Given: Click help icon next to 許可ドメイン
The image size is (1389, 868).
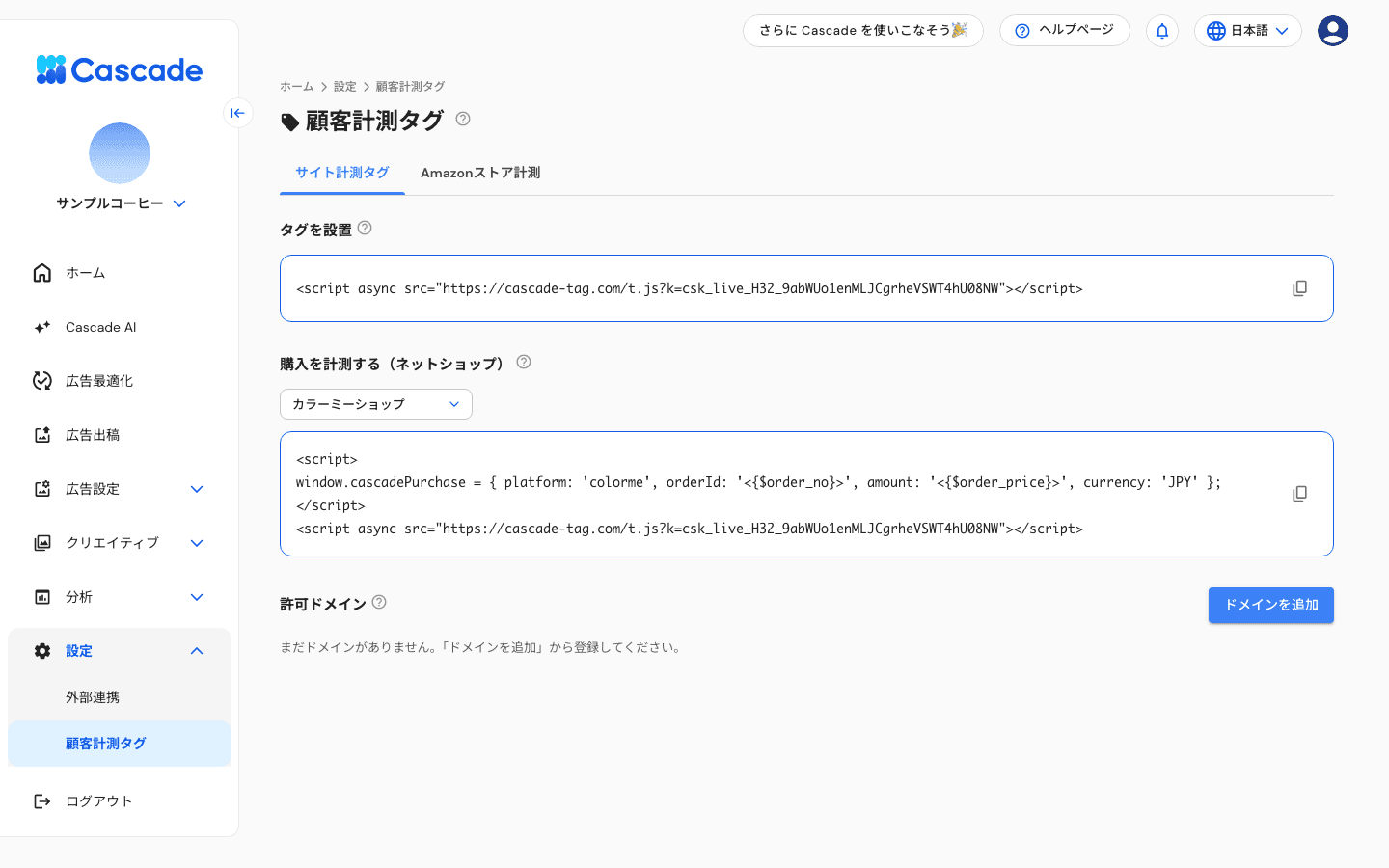Looking at the screenshot, I should [x=379, y=603].
